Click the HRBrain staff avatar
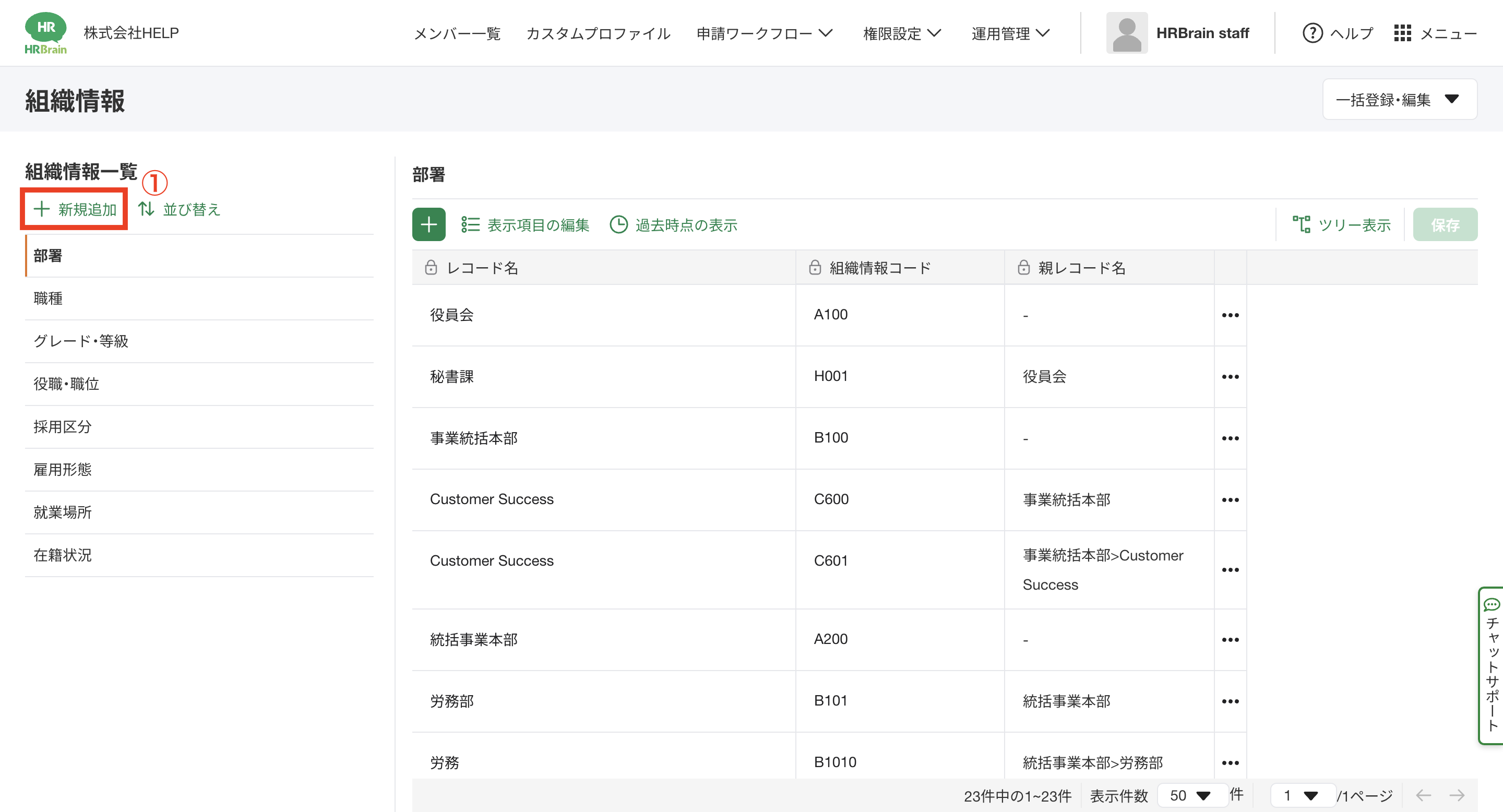This screenshot has width=1503, height=812. pyautogui.click(x=1127, y=33)
